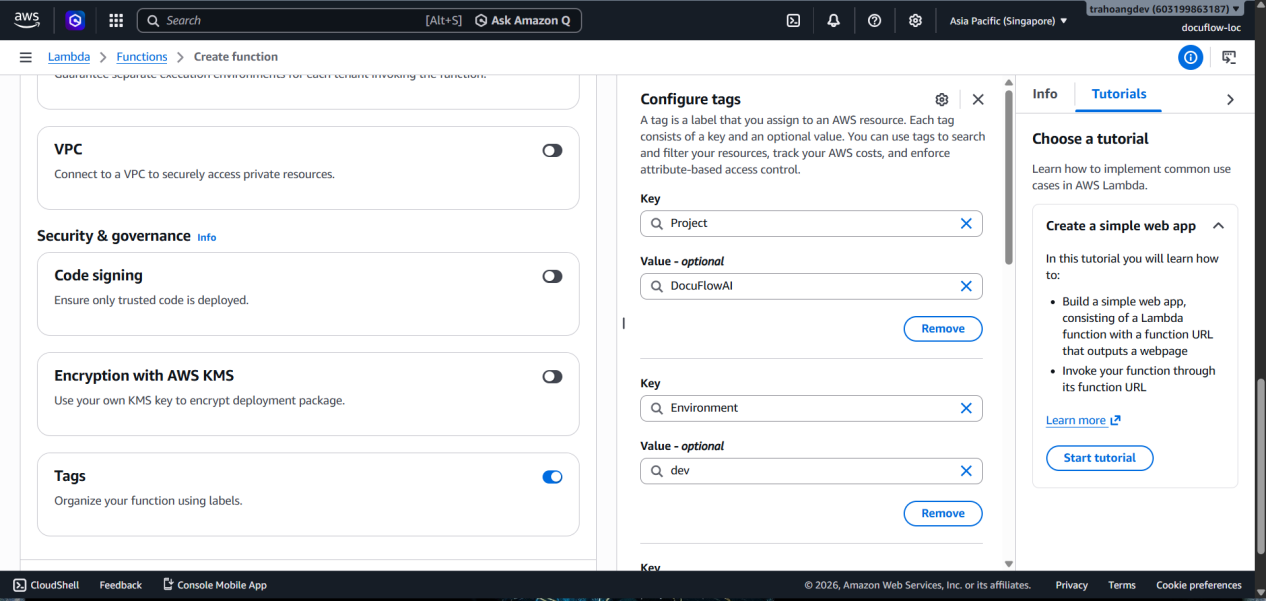Click scroll-down arrow of tags panel
1266x601 pixels.
pyautogui.click(x=1008, y=565)
